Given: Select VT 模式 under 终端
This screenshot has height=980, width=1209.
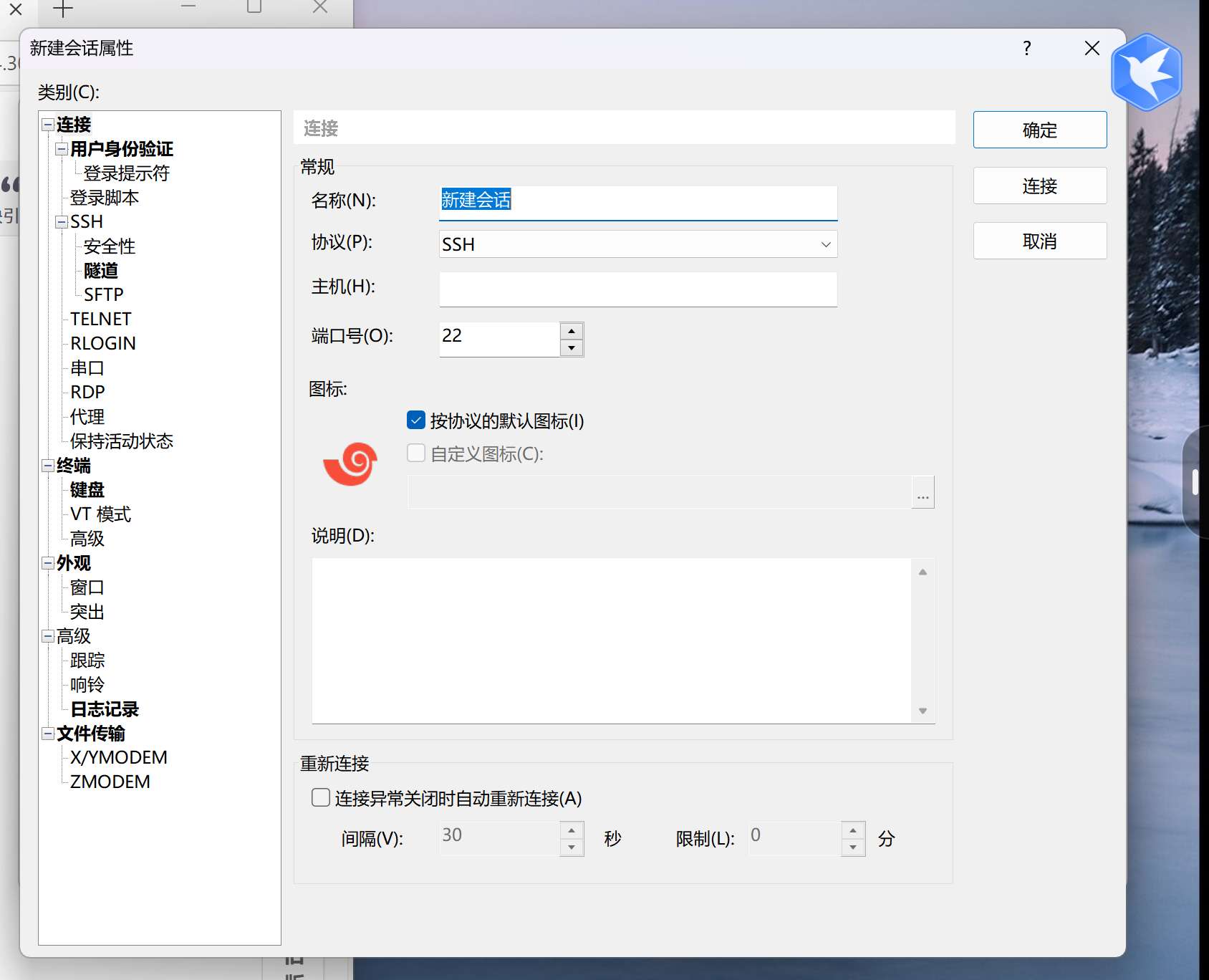Looking at the screenshot, I should [x=100, y=514].
